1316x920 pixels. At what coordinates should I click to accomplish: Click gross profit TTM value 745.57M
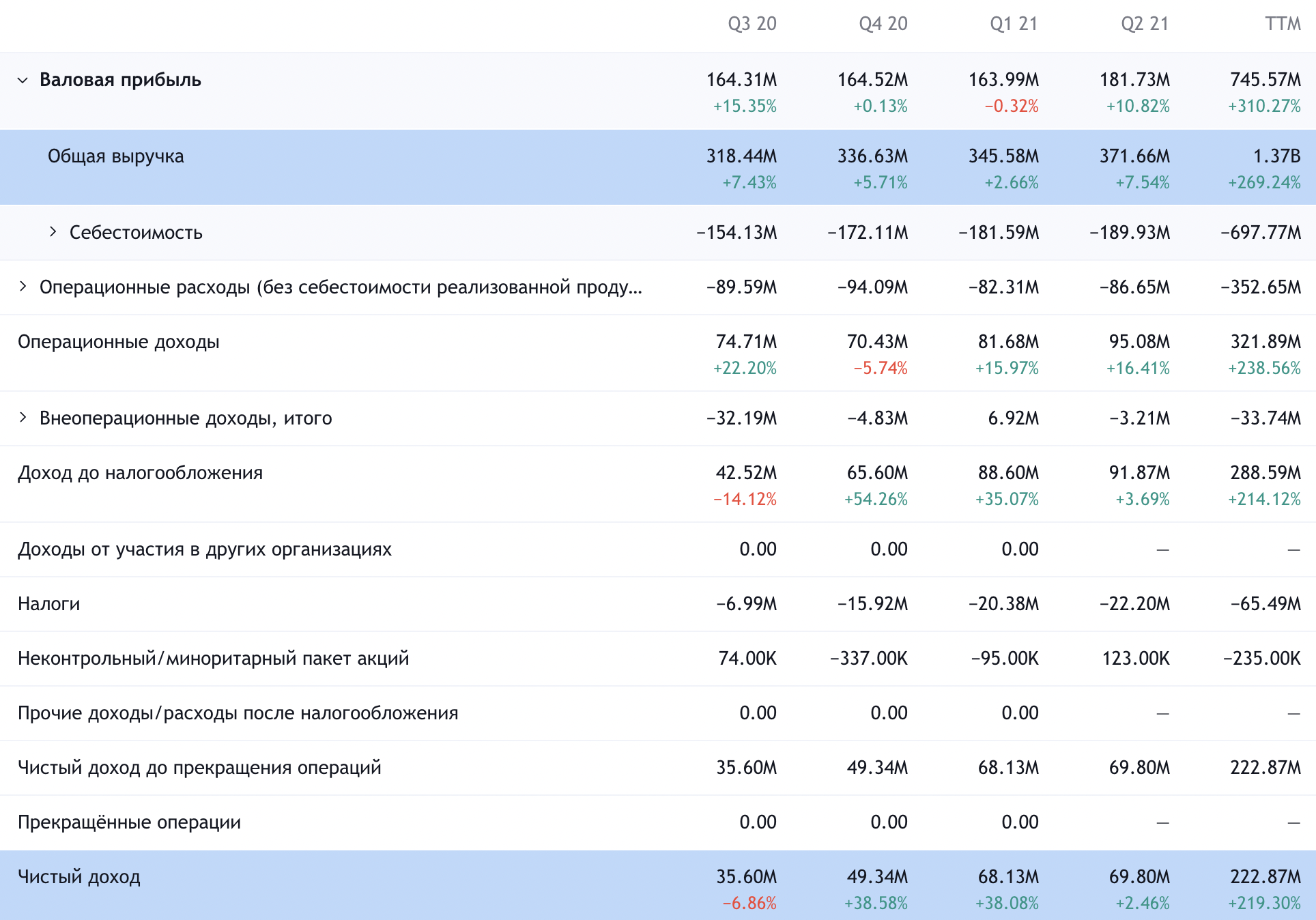click(1265, 80)
